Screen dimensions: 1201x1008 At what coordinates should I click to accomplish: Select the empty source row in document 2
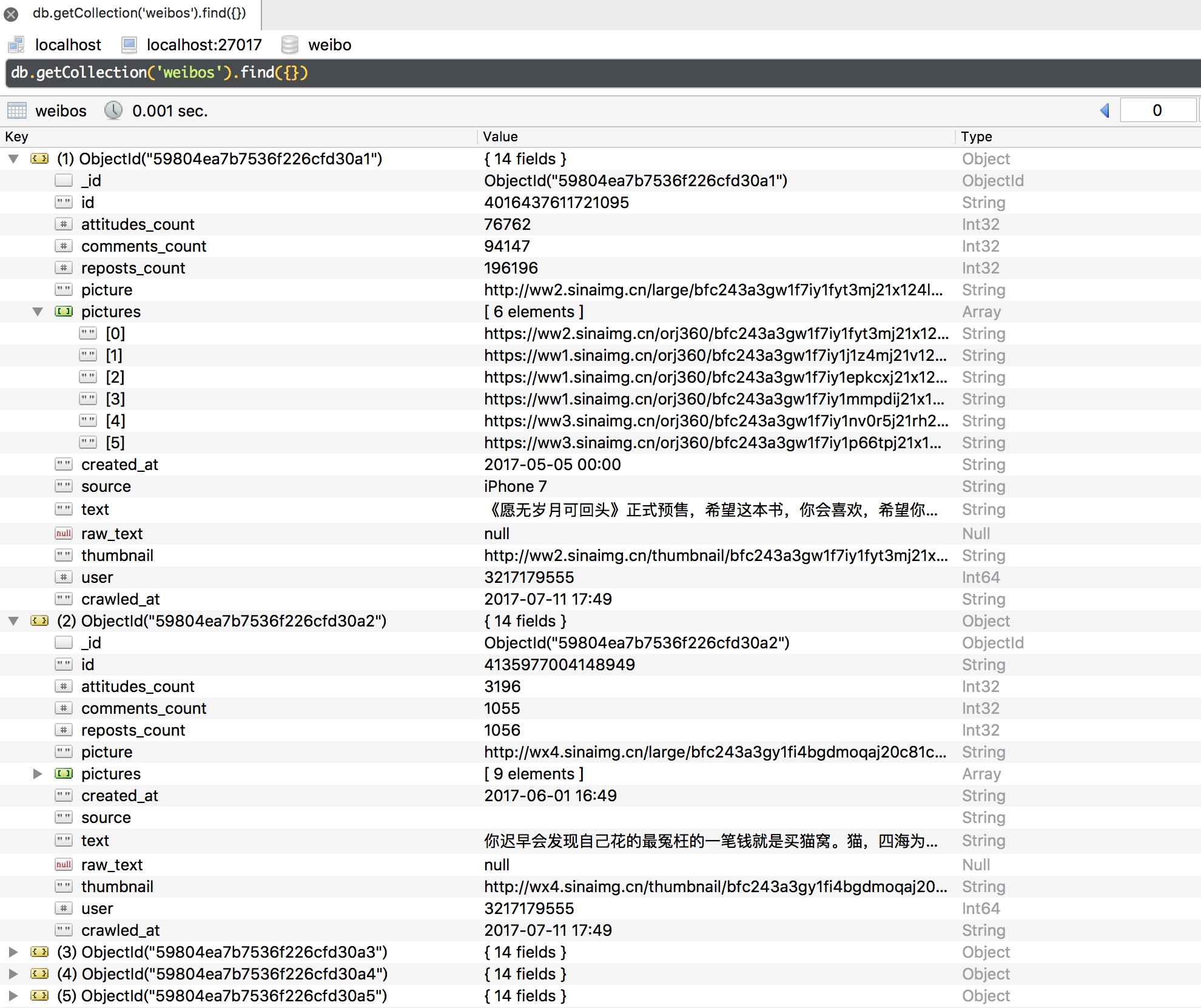click(x=600, y=818)
